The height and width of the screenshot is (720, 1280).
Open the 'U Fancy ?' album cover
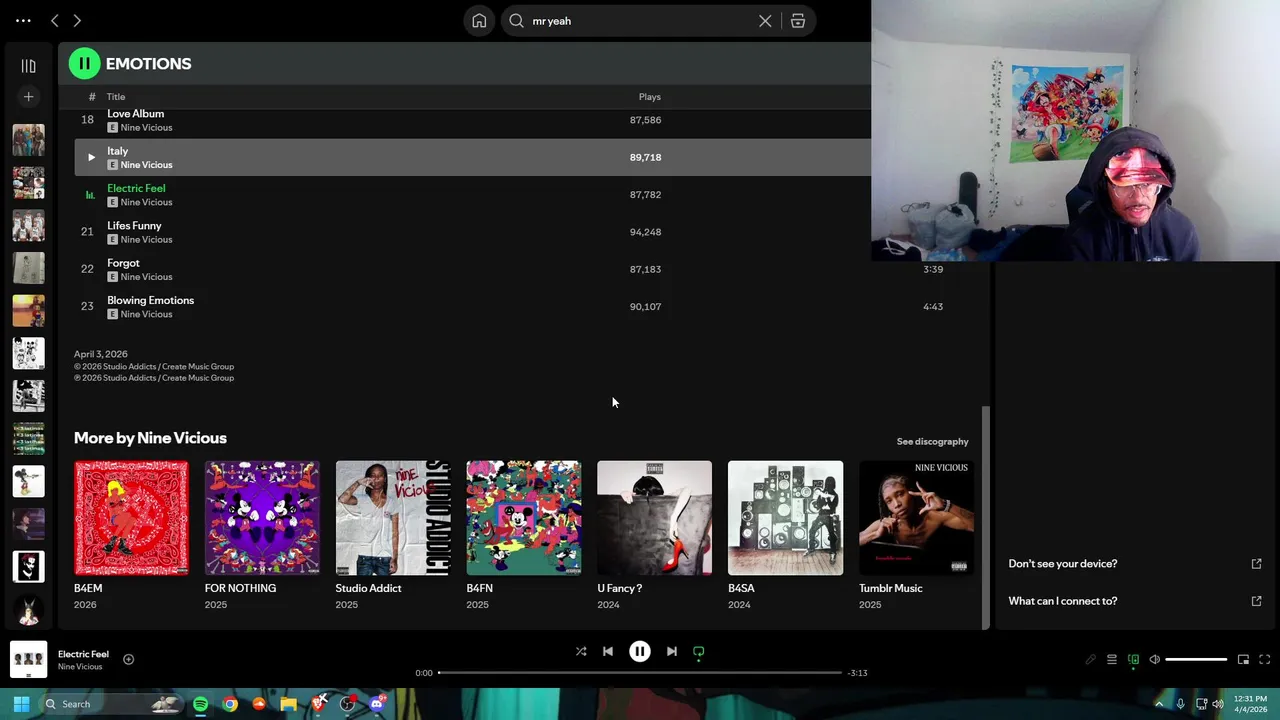click(x=655, y=518)
